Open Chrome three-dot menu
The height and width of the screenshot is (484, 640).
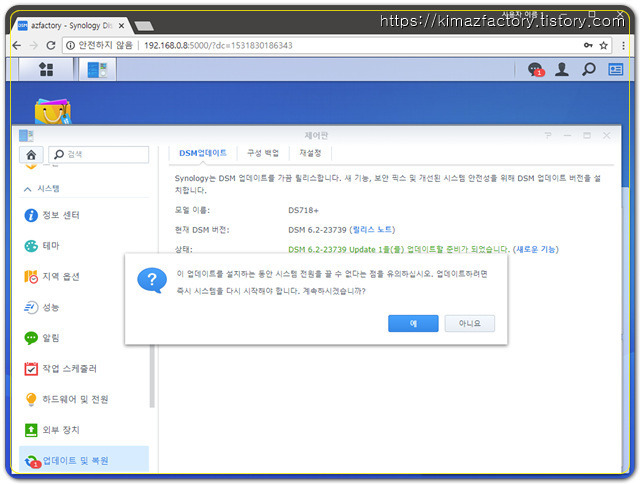coord(623,45)
